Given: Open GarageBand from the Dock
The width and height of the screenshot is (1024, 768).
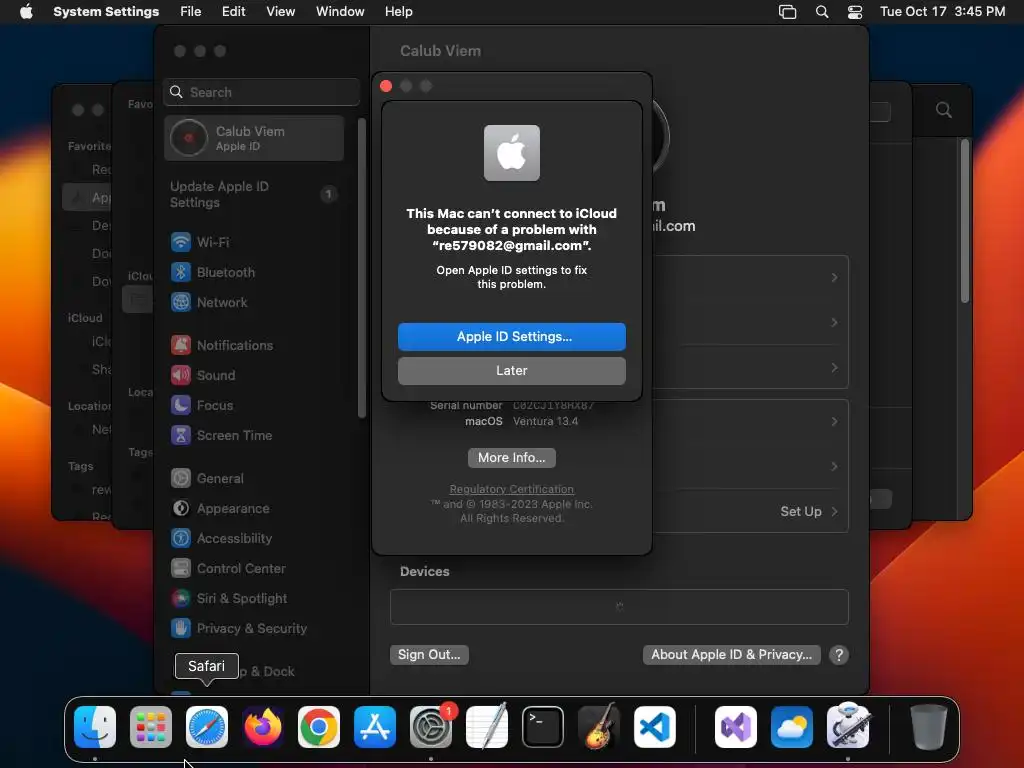Looking at the screenshot, I should pyautogui.click(x=599, y=727).
